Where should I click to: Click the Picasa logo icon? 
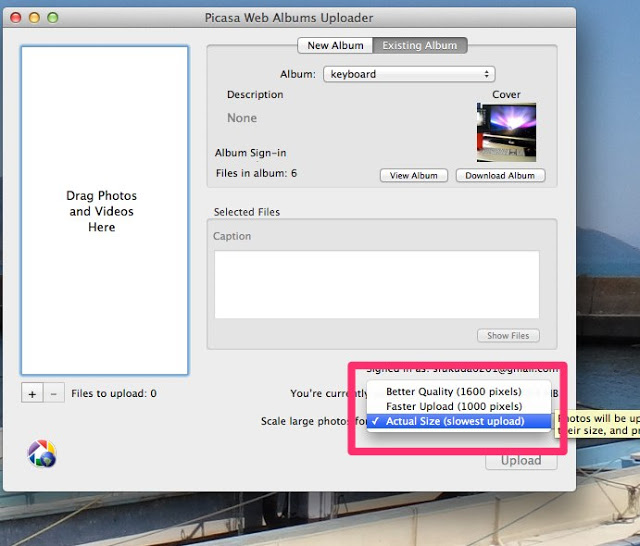click(42, 453)
